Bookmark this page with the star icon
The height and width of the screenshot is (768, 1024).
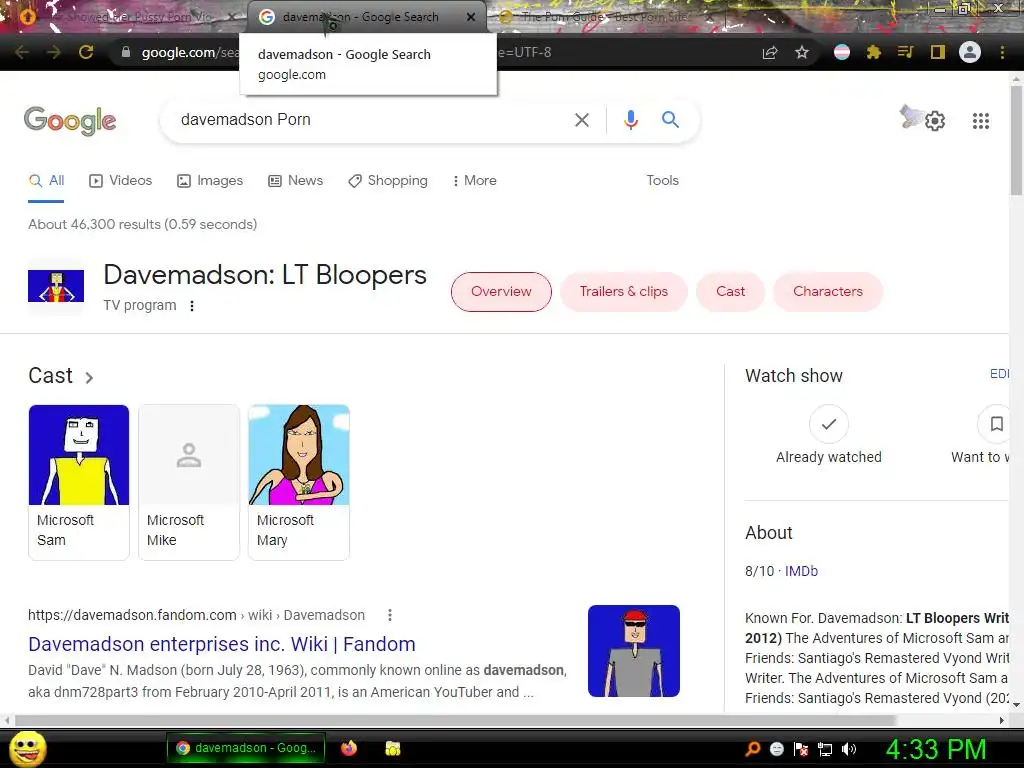pos(802,52)
